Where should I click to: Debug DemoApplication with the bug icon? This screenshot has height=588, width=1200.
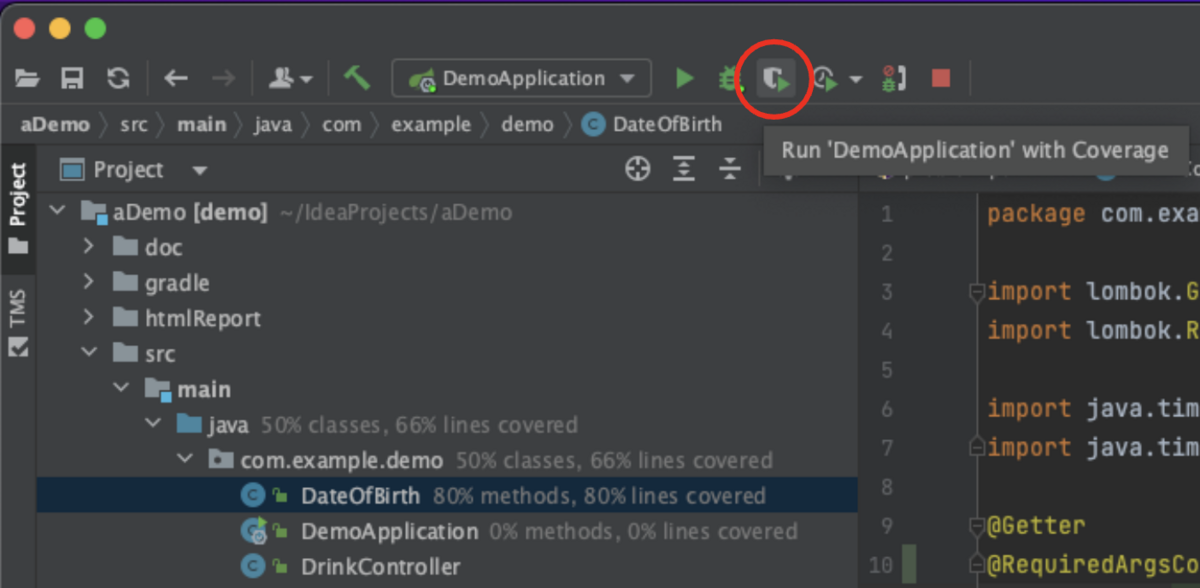tap(730, 78)
